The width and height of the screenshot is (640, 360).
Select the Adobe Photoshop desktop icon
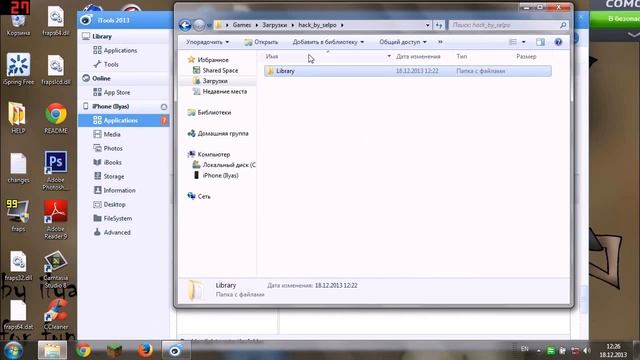(56, 171)
